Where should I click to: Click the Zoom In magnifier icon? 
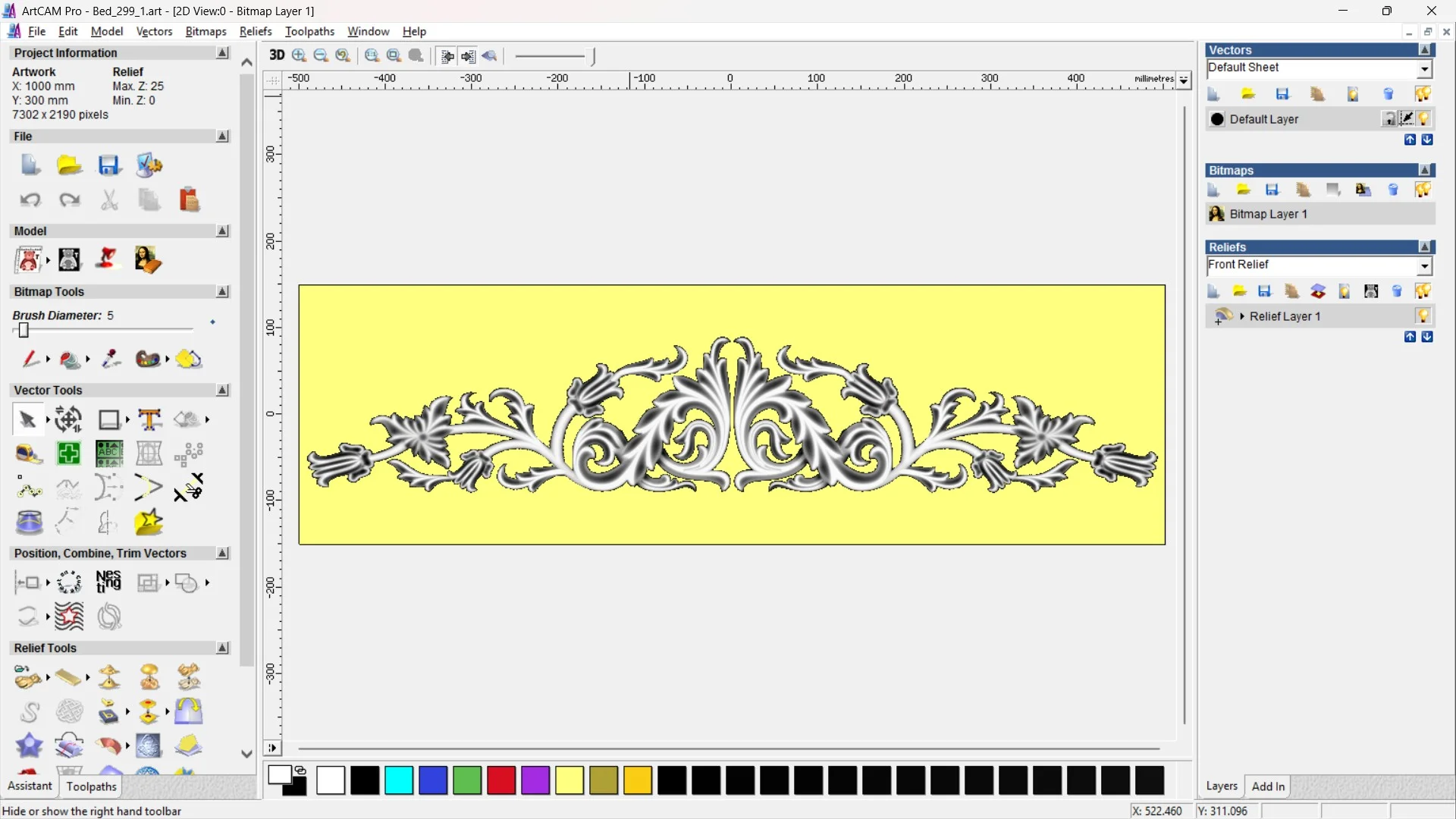pos(300,55)
